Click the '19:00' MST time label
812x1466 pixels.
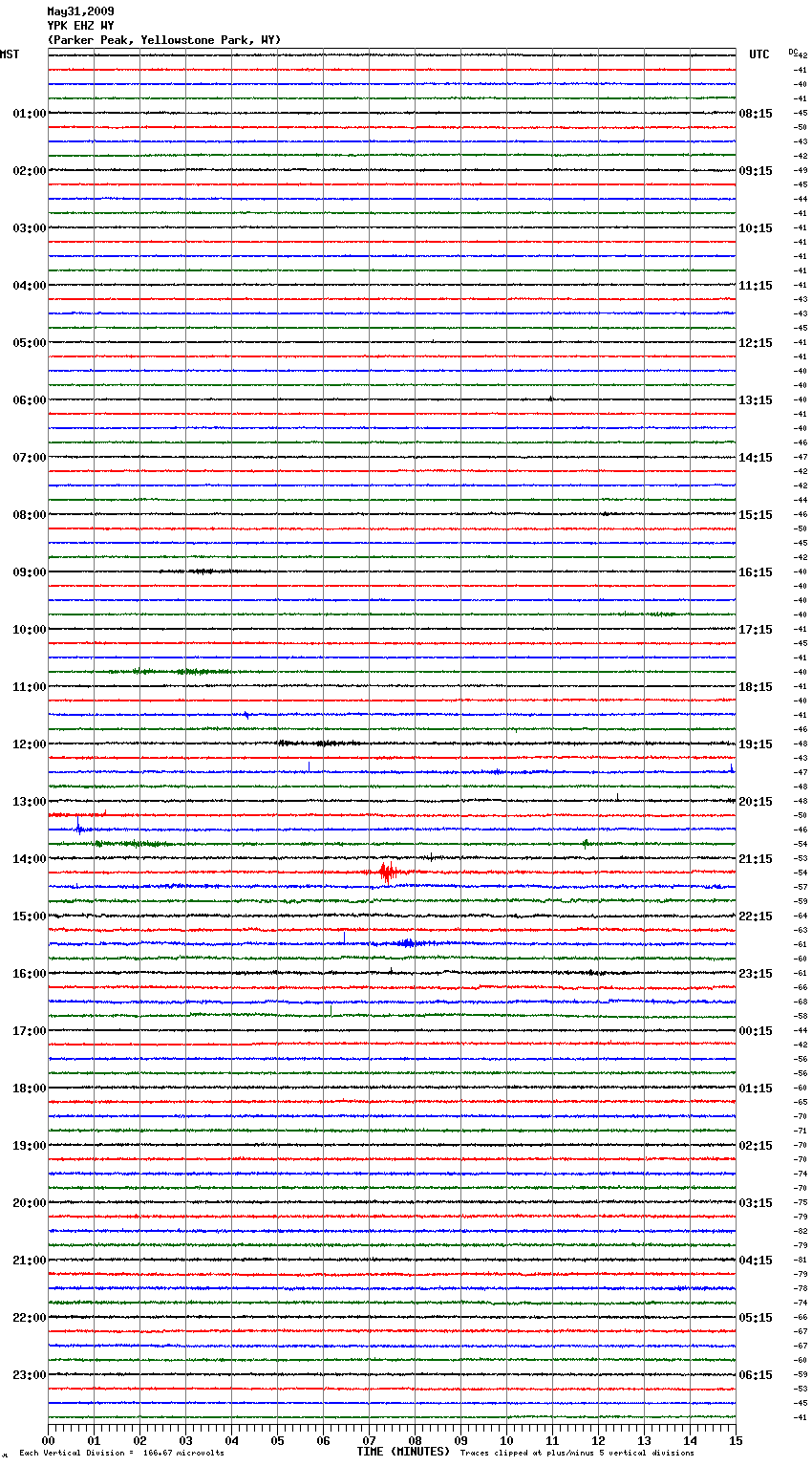coord(30,1146)
